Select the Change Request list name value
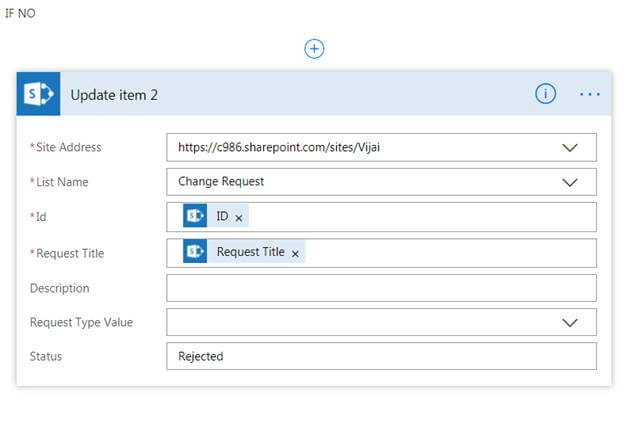Screen dimensions: 624x427 (x=221, y=183)
